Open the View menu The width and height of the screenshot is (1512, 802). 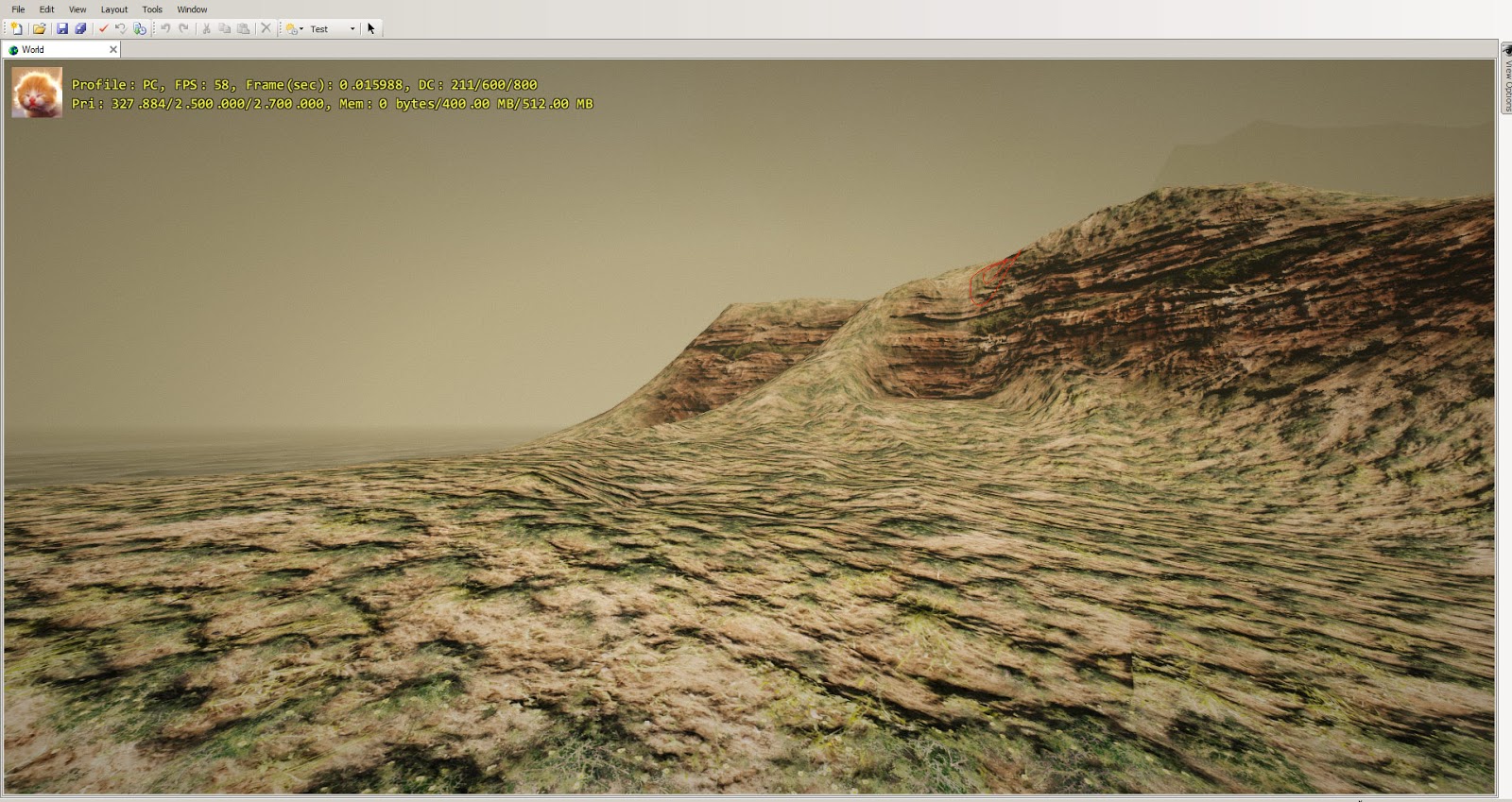[77, 9]
